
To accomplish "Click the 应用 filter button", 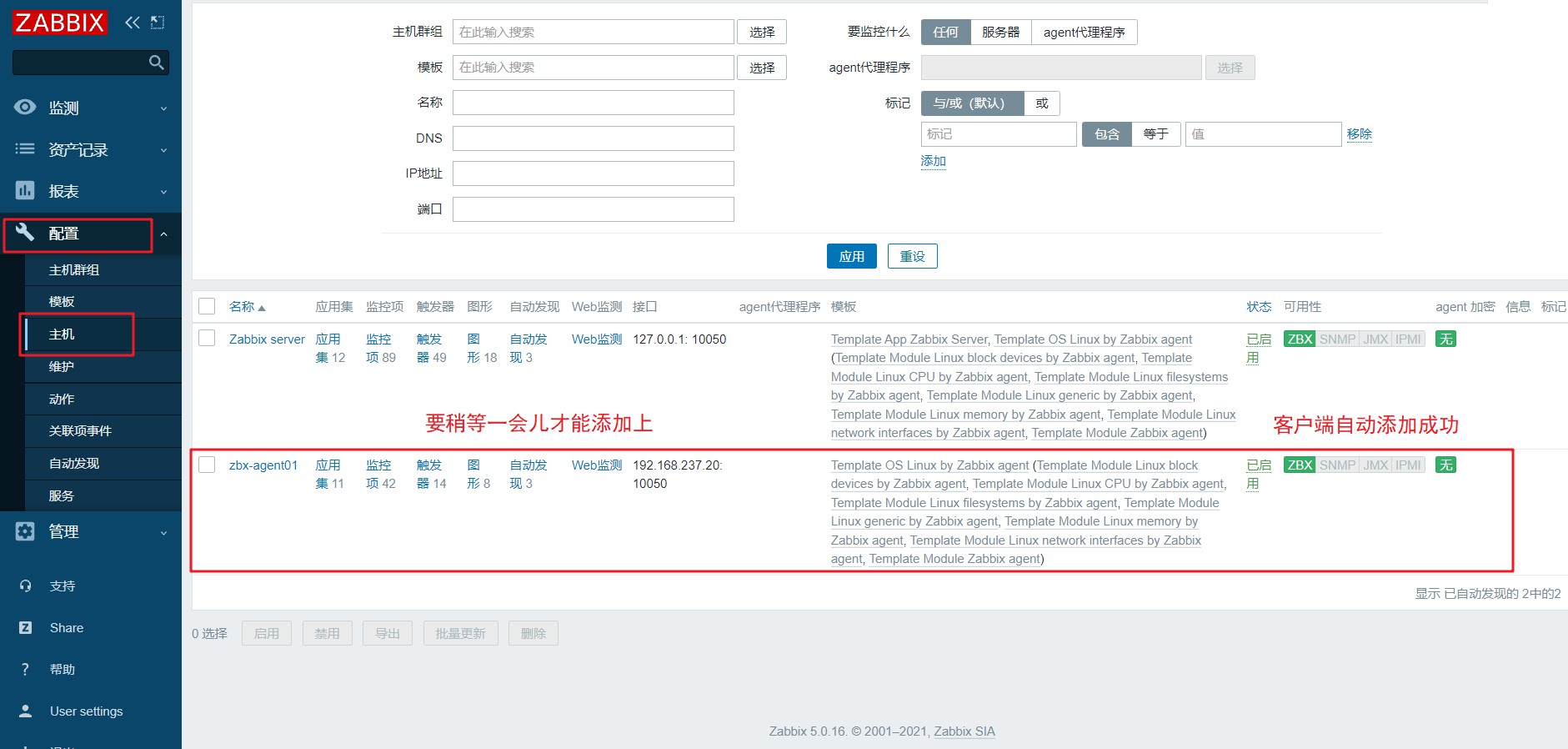I will (851, 256).
